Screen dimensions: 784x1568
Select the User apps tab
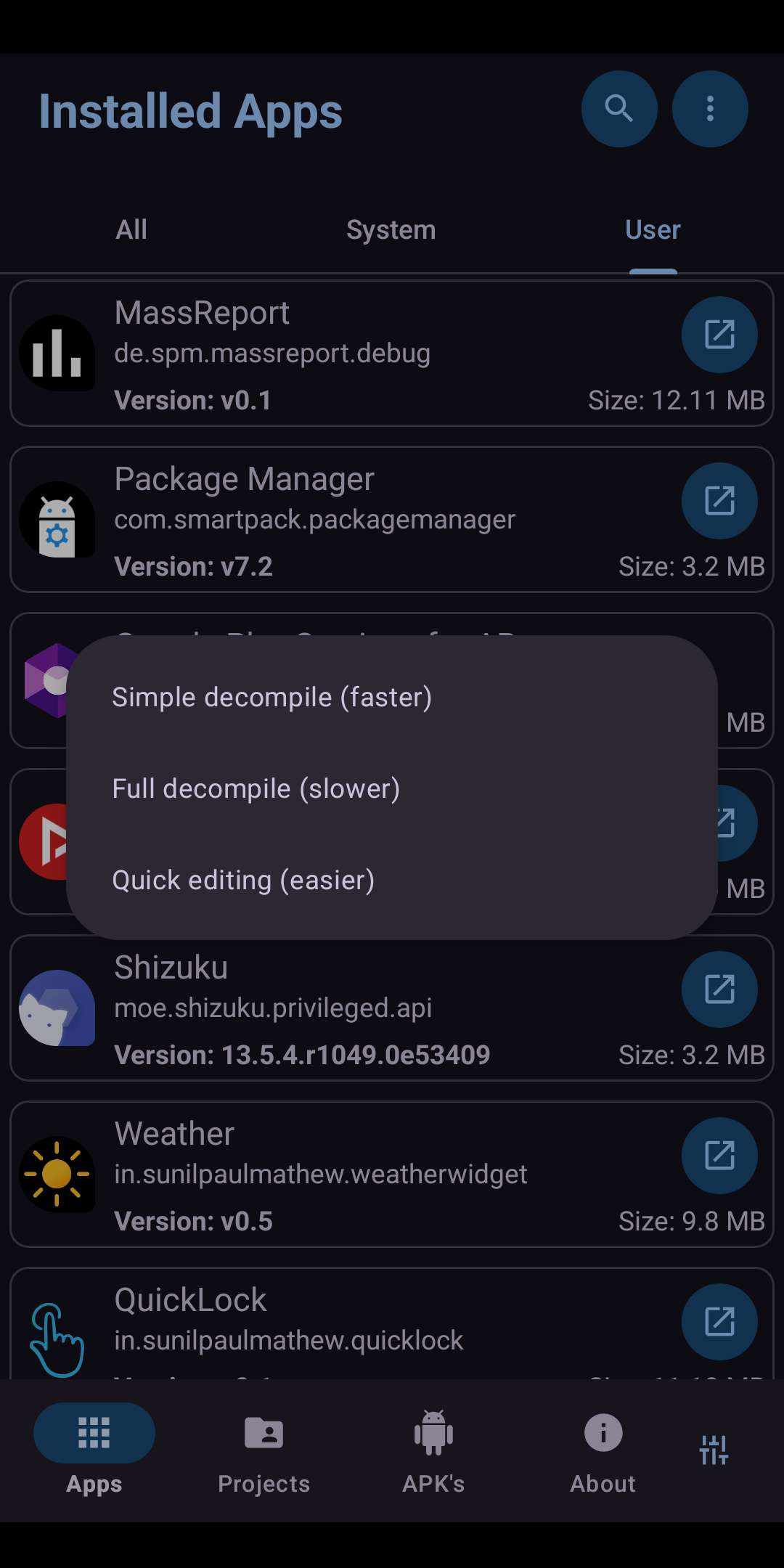click(653, 230)
